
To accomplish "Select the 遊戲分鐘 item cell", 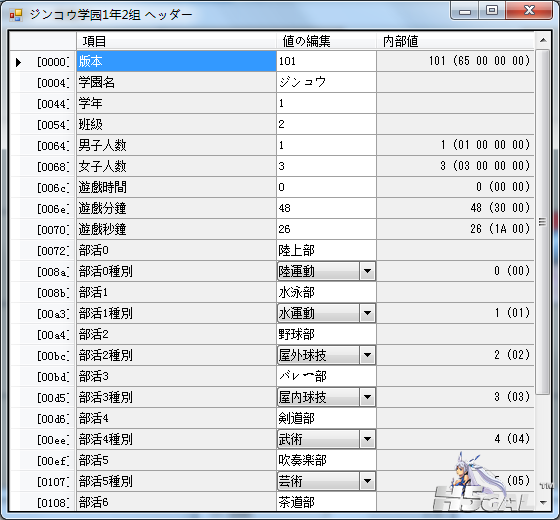I will [x=176, y=208].
